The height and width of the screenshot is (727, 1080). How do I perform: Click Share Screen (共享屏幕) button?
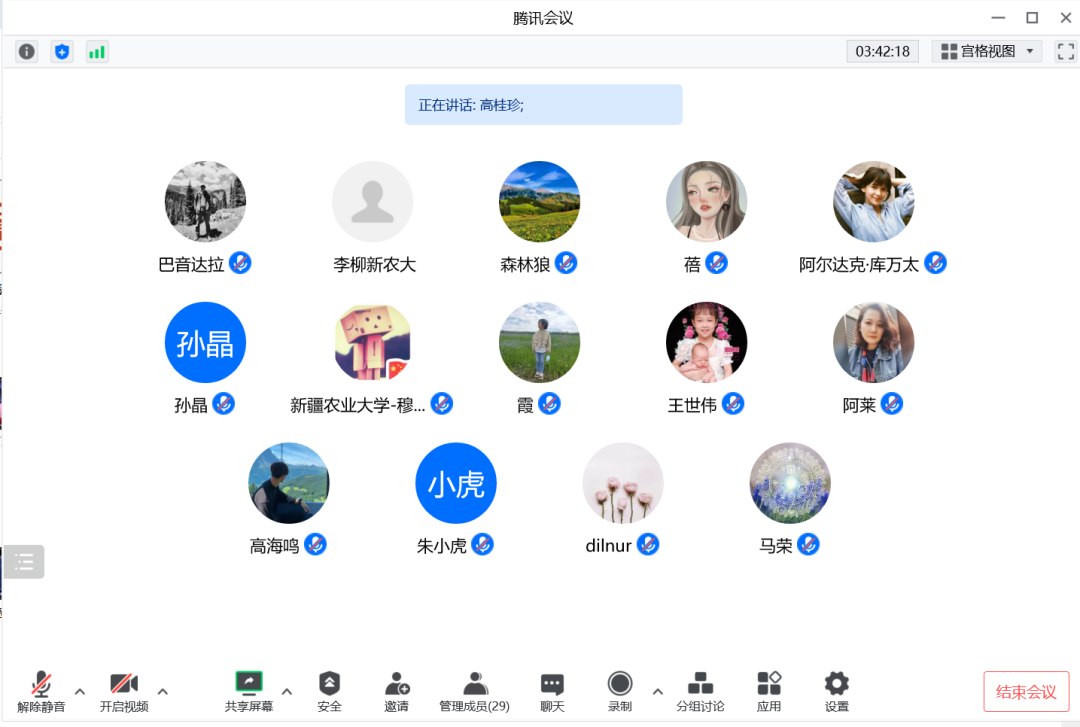pos(248,691)
